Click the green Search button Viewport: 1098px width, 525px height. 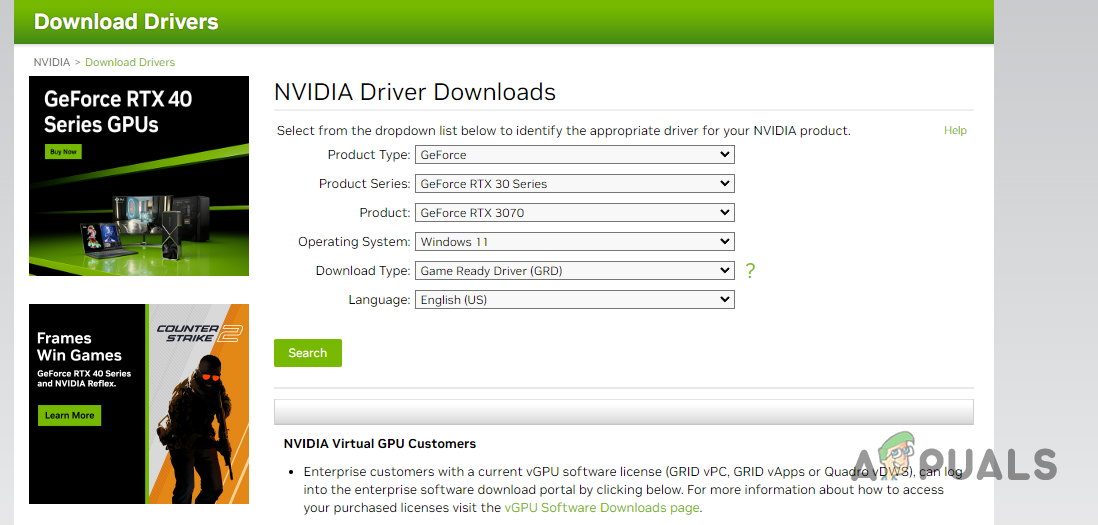(307, 353)
